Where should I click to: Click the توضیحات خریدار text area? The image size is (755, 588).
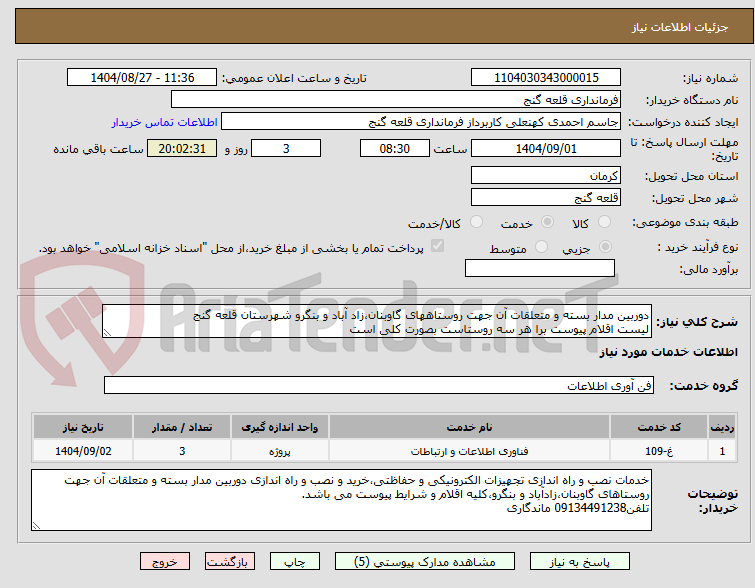pyautogui.click(x=341, y=500)
